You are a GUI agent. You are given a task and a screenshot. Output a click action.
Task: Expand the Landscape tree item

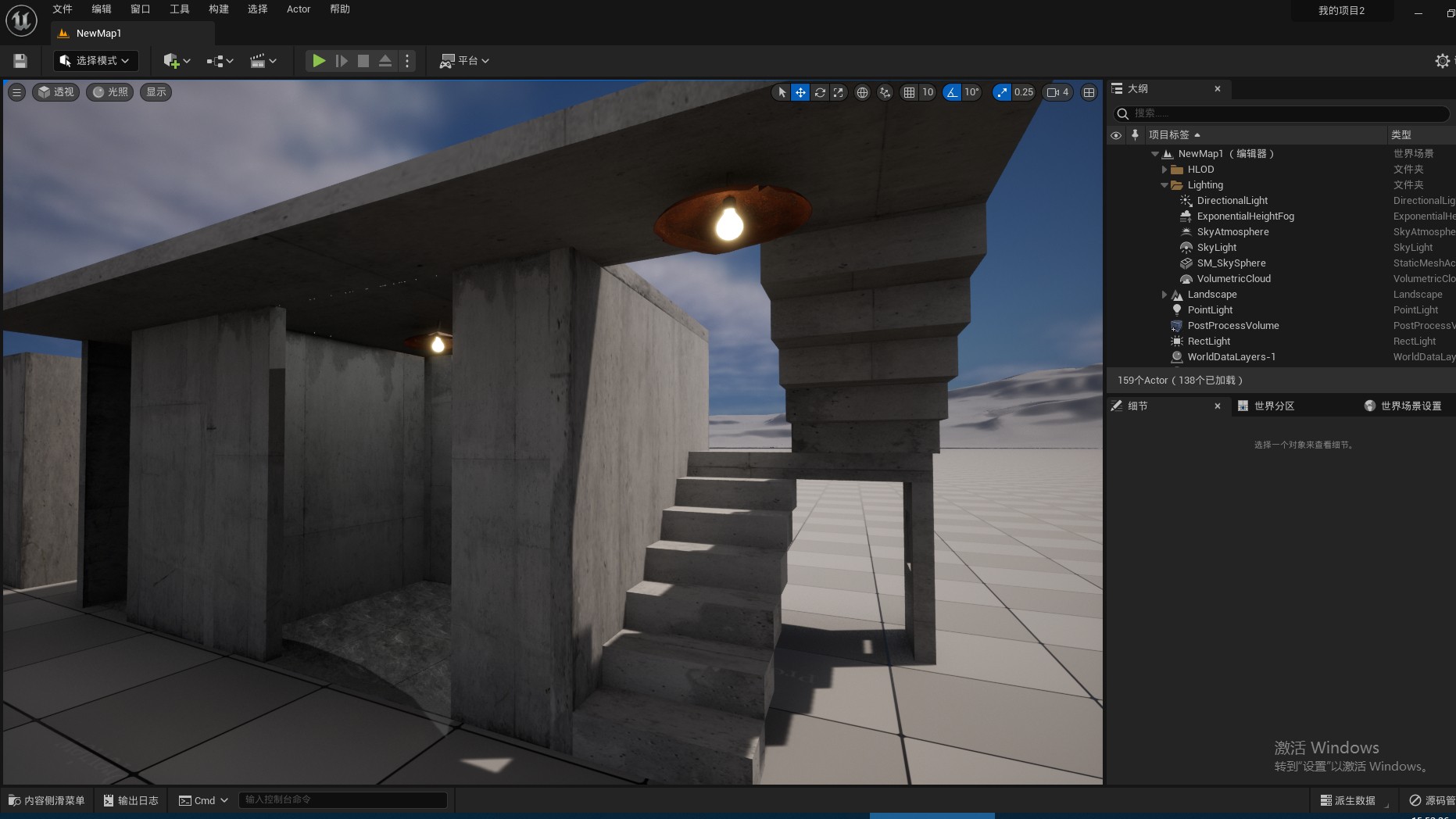click(x=1164, y=295)
